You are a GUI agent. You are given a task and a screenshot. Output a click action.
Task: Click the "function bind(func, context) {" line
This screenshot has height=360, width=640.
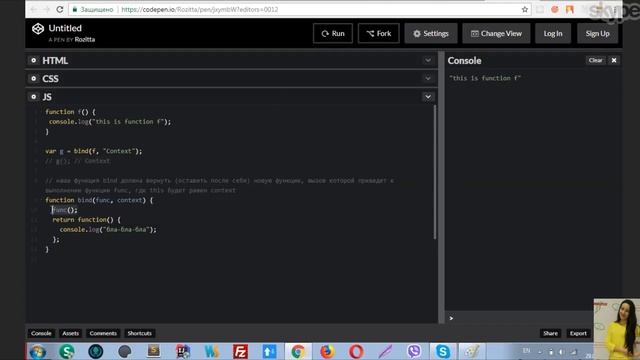pyautogui.click(x=99, y=200)
